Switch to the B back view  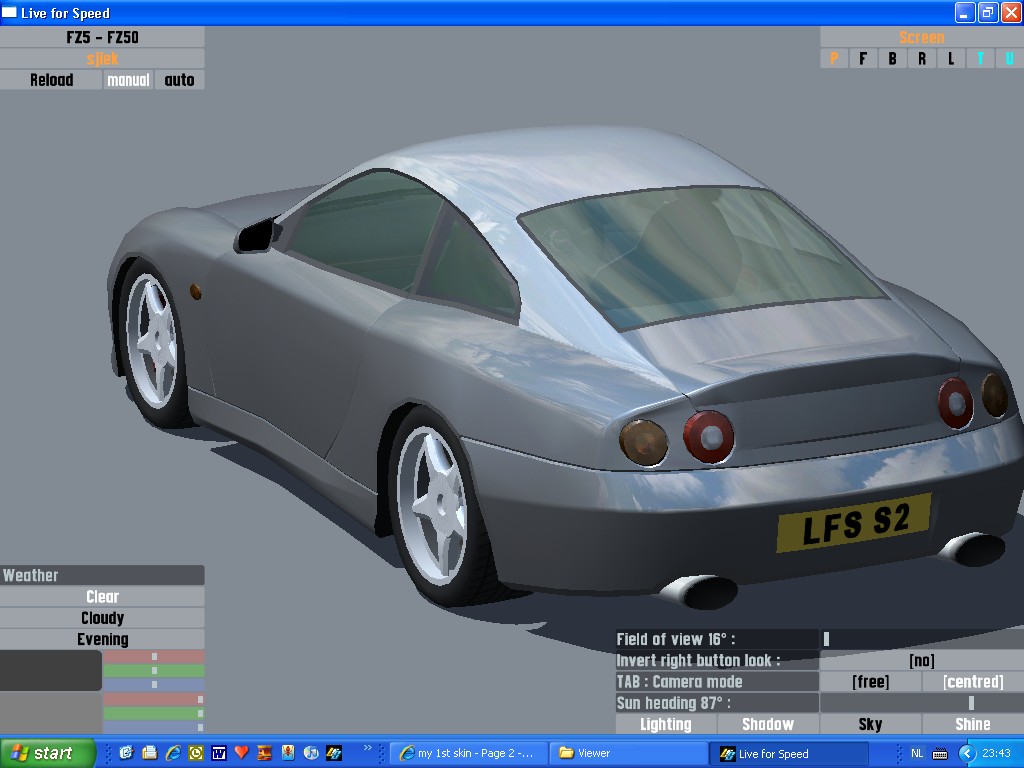click(x=892, y=59)
